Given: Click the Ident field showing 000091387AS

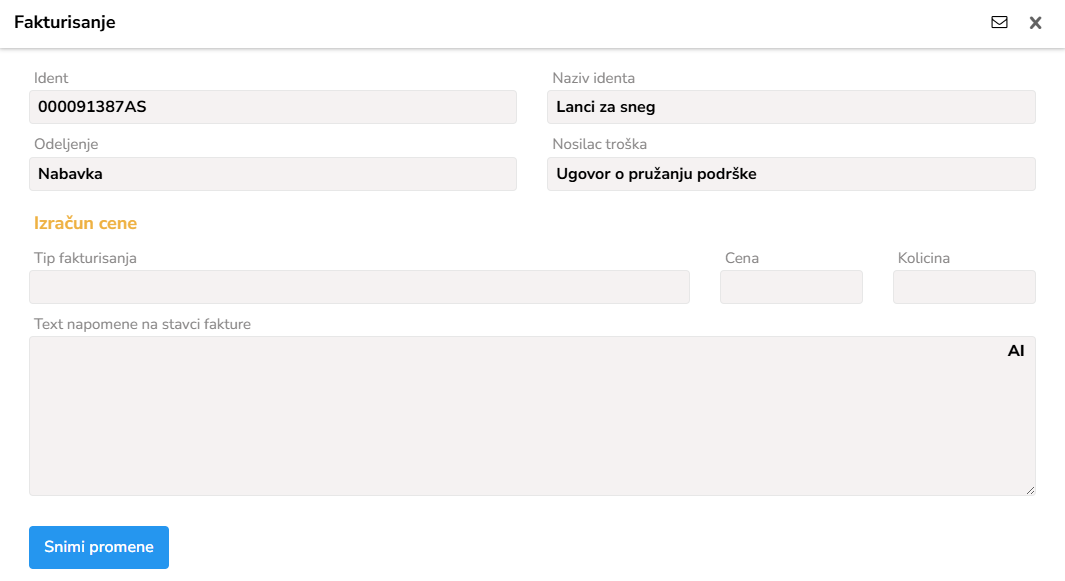Looking at the screenshot, I should [x=273, y=107].
